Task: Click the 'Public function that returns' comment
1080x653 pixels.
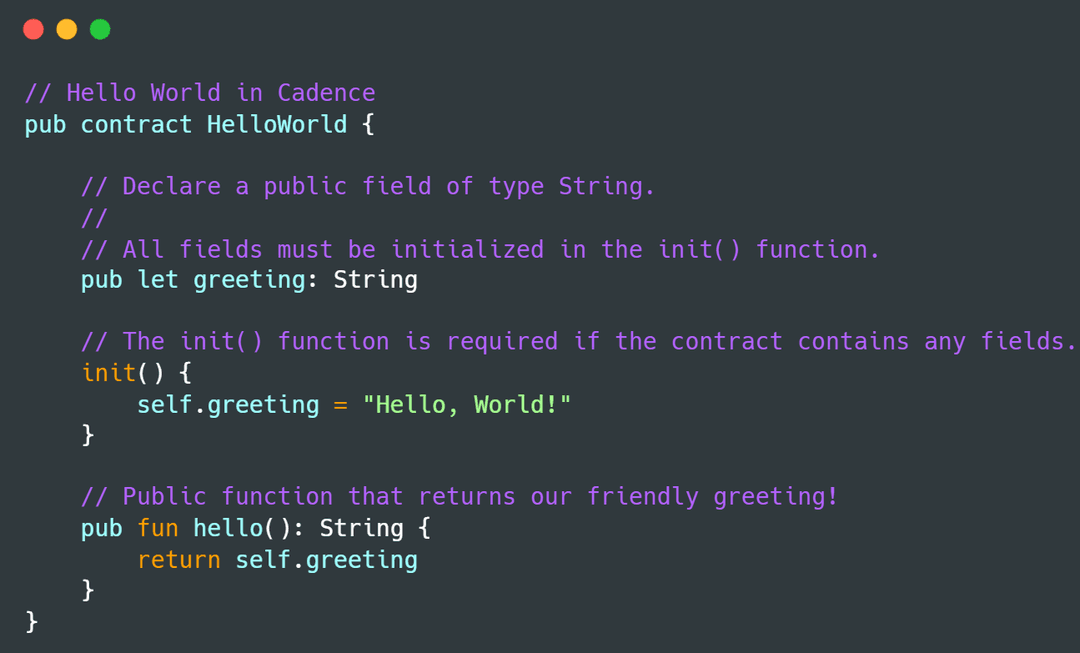Action: click(459, 497)
